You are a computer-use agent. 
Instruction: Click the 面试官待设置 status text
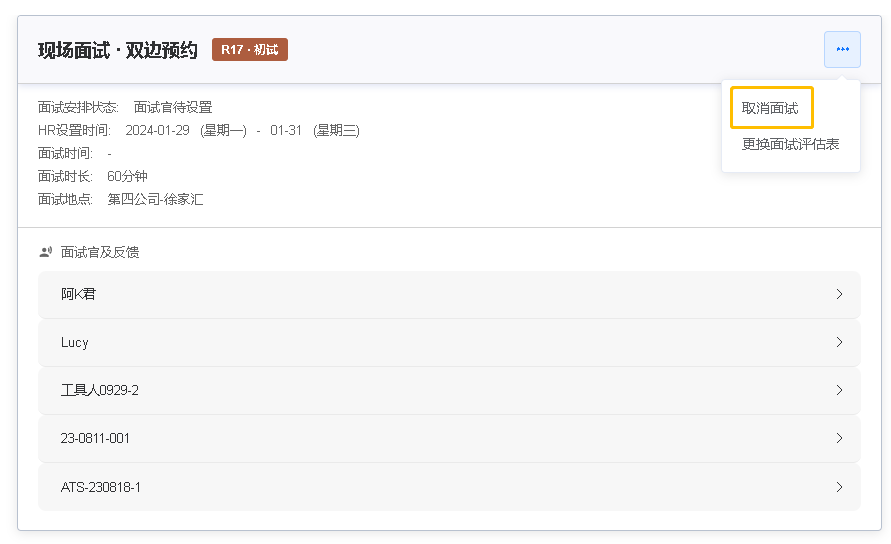point(173,107)
